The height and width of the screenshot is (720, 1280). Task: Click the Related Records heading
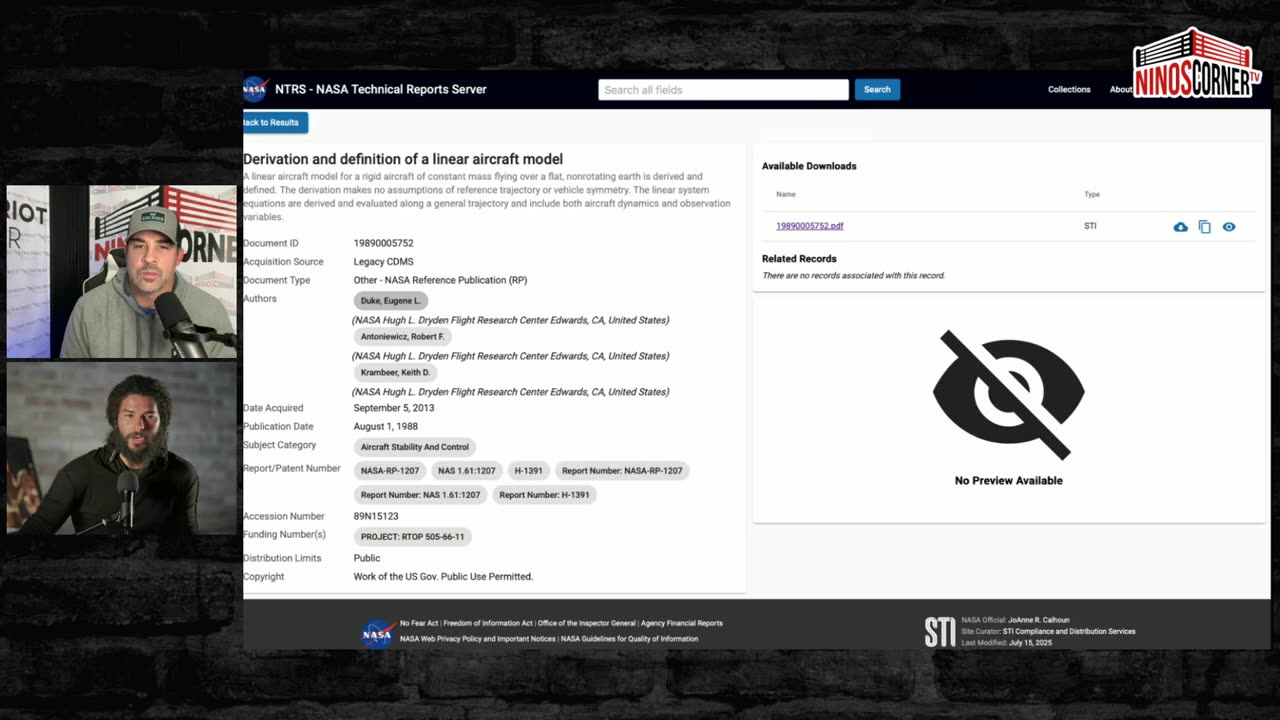pyautogui.click(x=799, y=259)
